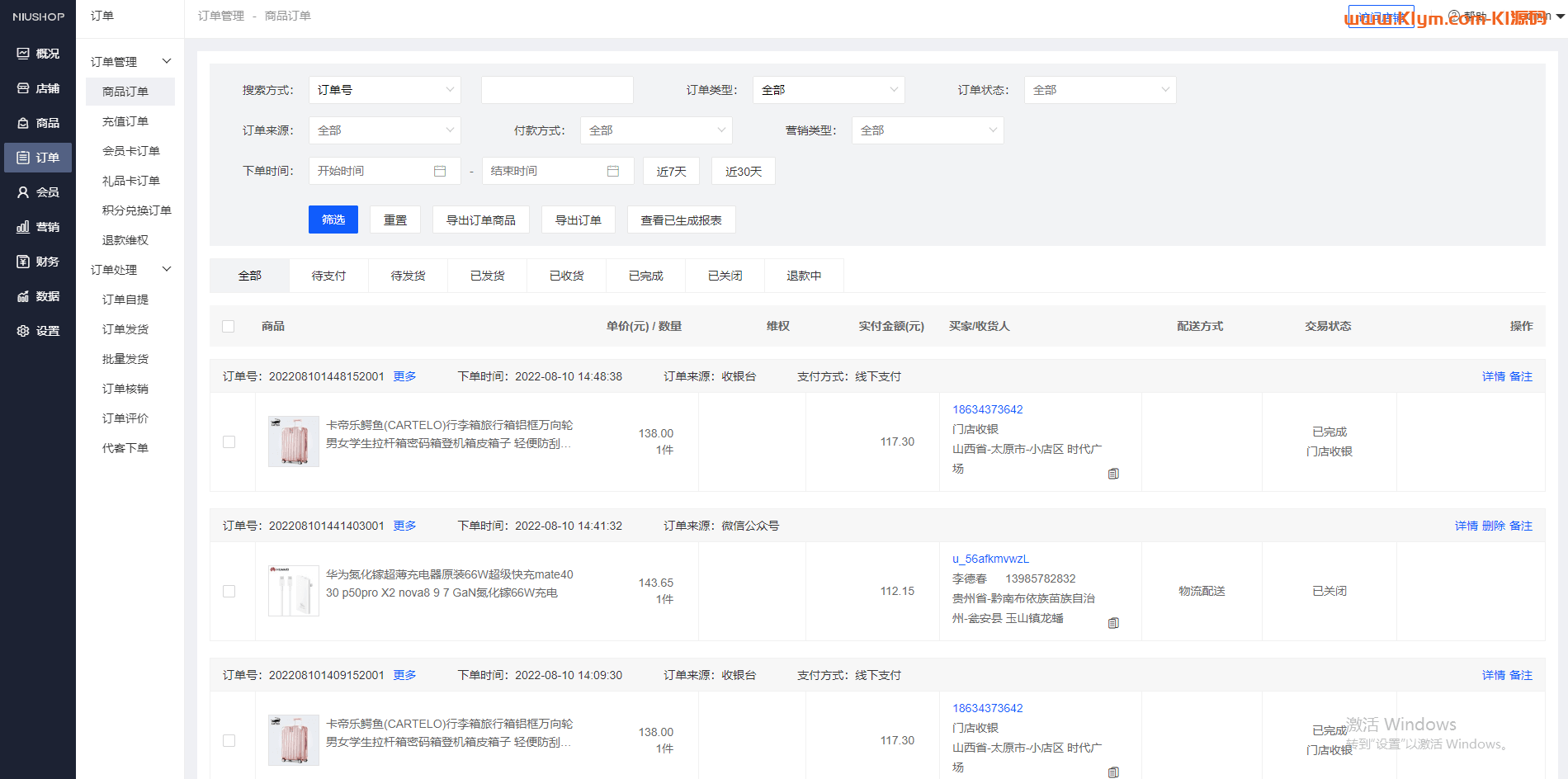Screen dimensions: 1568x779
Task: Click the blue 筛选 filter button
Action: (333, 220)
